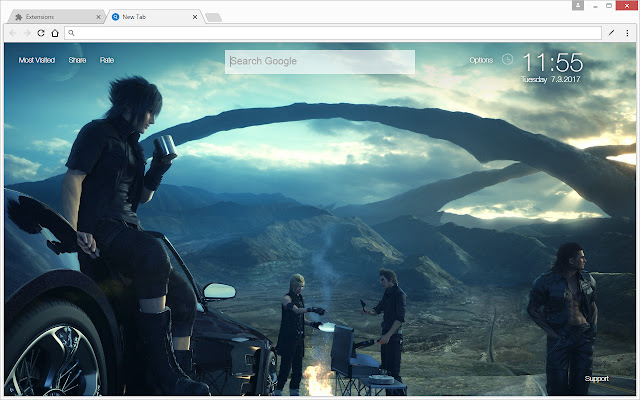Viewport: 640px width, 400px height.
Task: Minimize the browser window
Action: (596, 6)
